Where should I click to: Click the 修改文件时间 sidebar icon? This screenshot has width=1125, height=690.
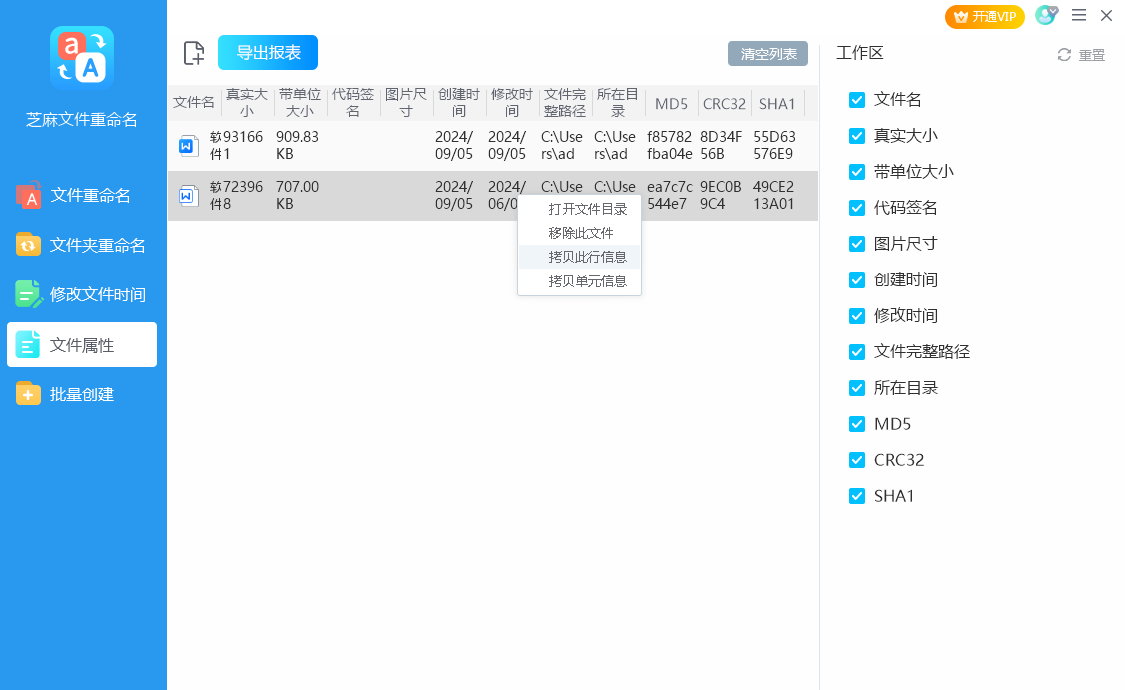(x=29, y=294)
